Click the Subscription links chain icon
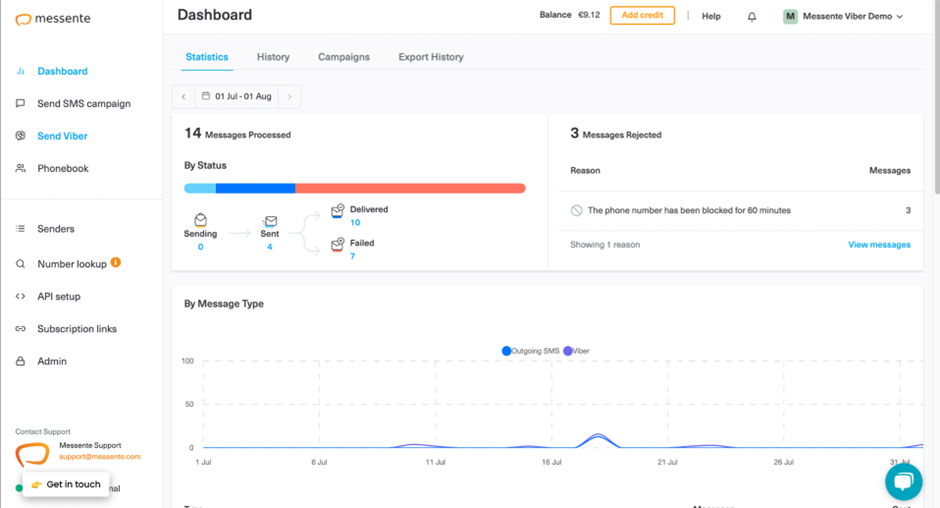The height and width of the screenshot is (508, 940). (20, 329)
